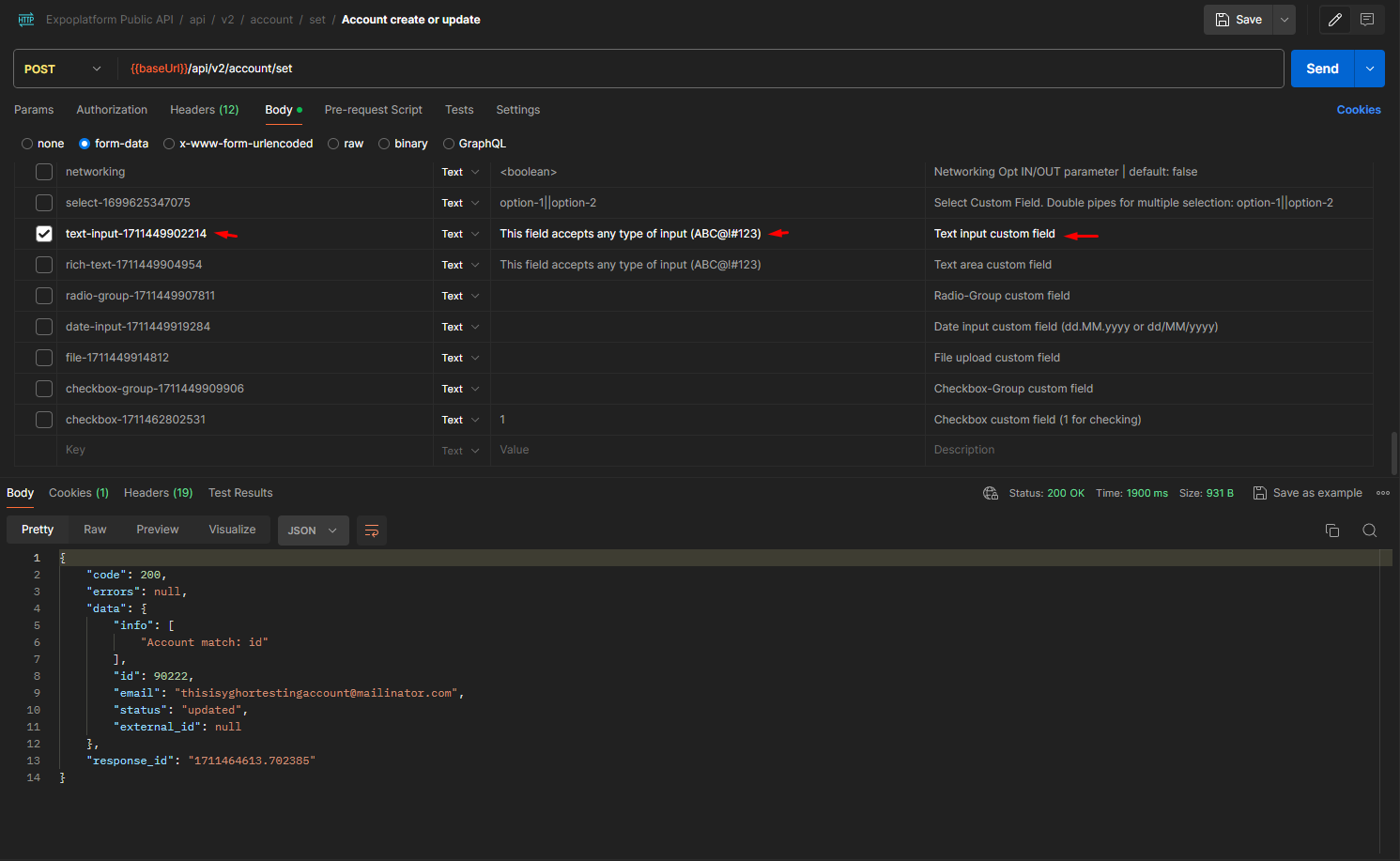Click the globe network information icon
The image size is (1400, 861).
click(x=991, y=492)
